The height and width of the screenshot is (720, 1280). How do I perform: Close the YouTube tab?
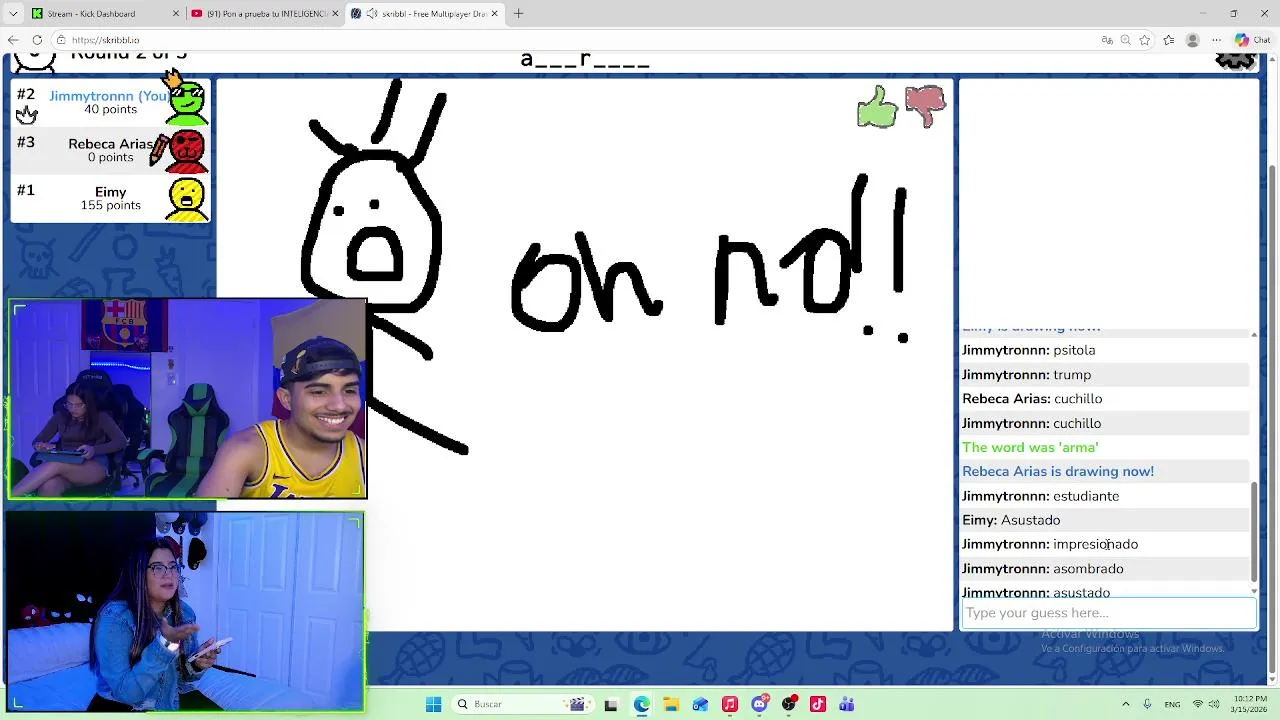pos(335,14)
